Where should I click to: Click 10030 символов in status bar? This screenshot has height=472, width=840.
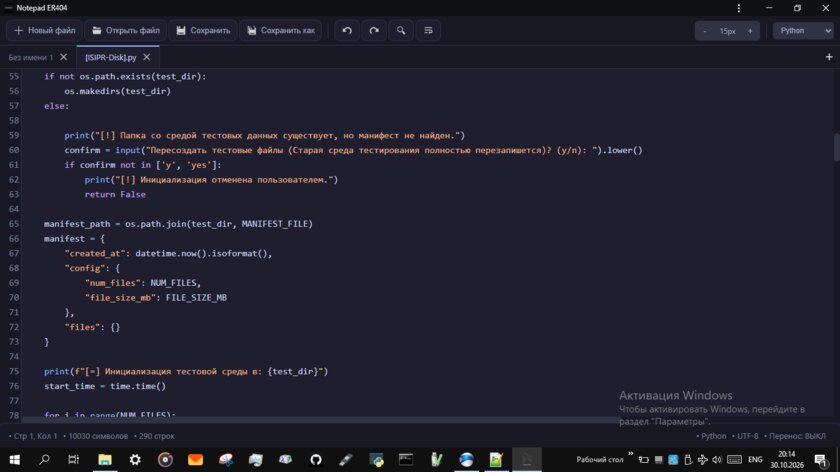(96, 436)
